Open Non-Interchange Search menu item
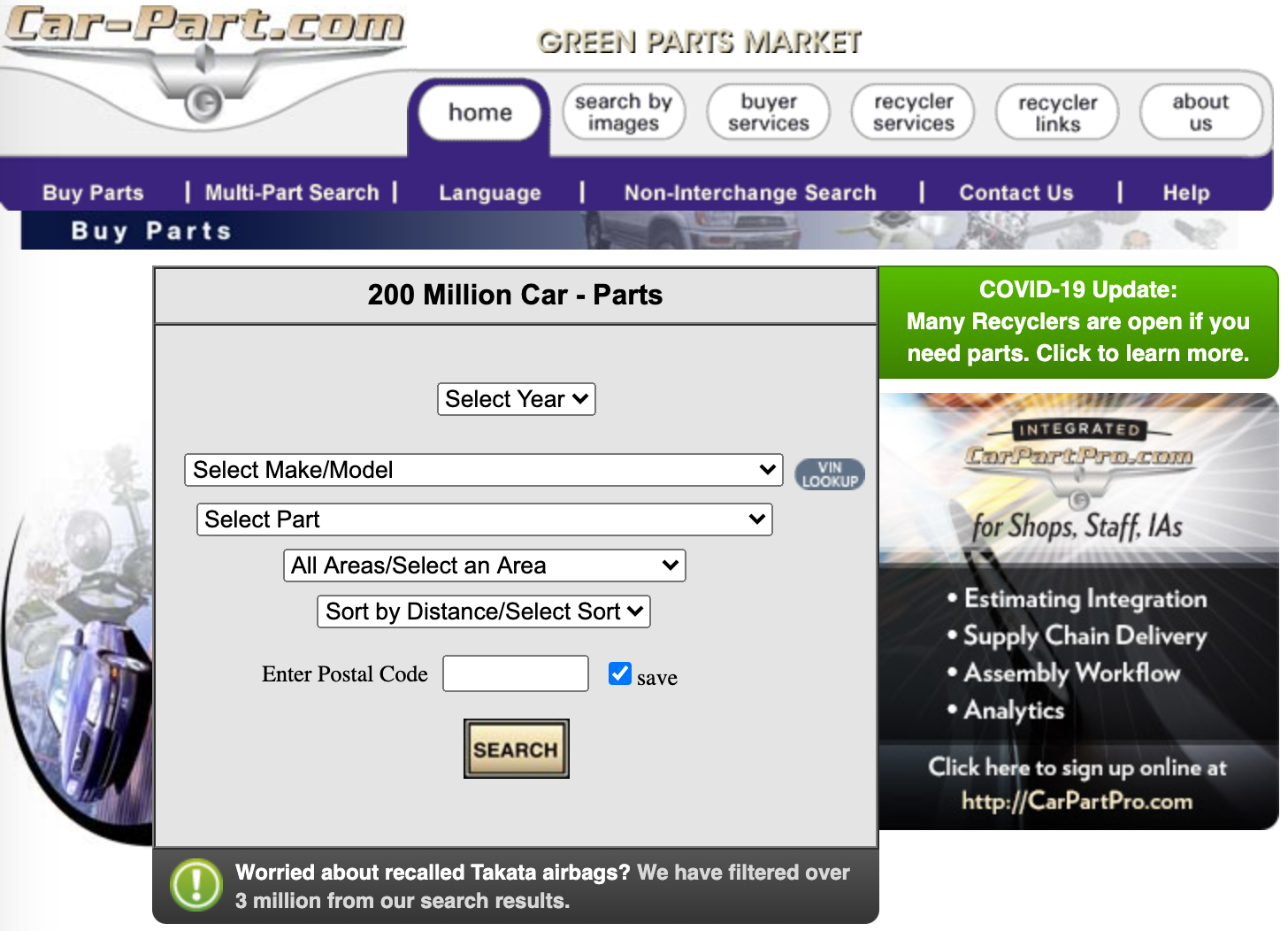The width and height of the screenshot is (1288, 931). 750,193
